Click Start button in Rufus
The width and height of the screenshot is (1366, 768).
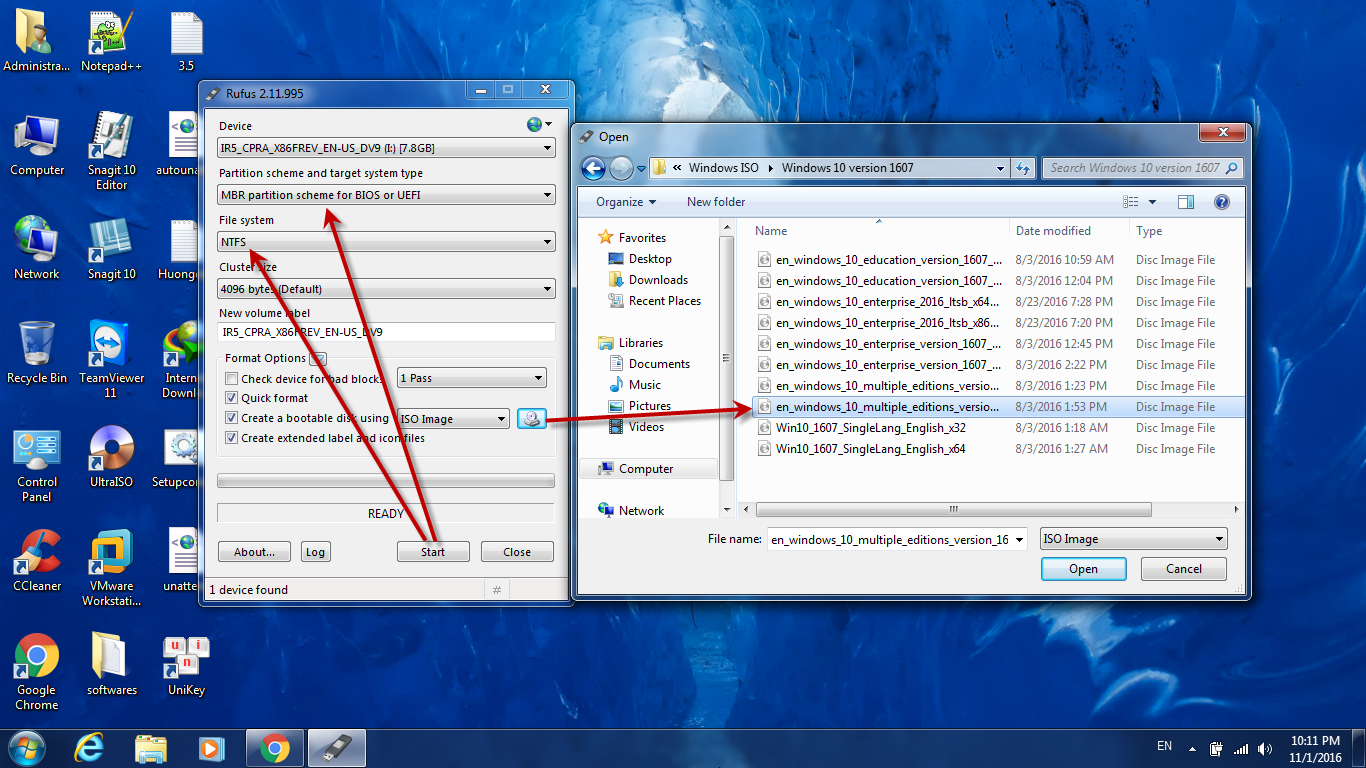tap(433, 552)
